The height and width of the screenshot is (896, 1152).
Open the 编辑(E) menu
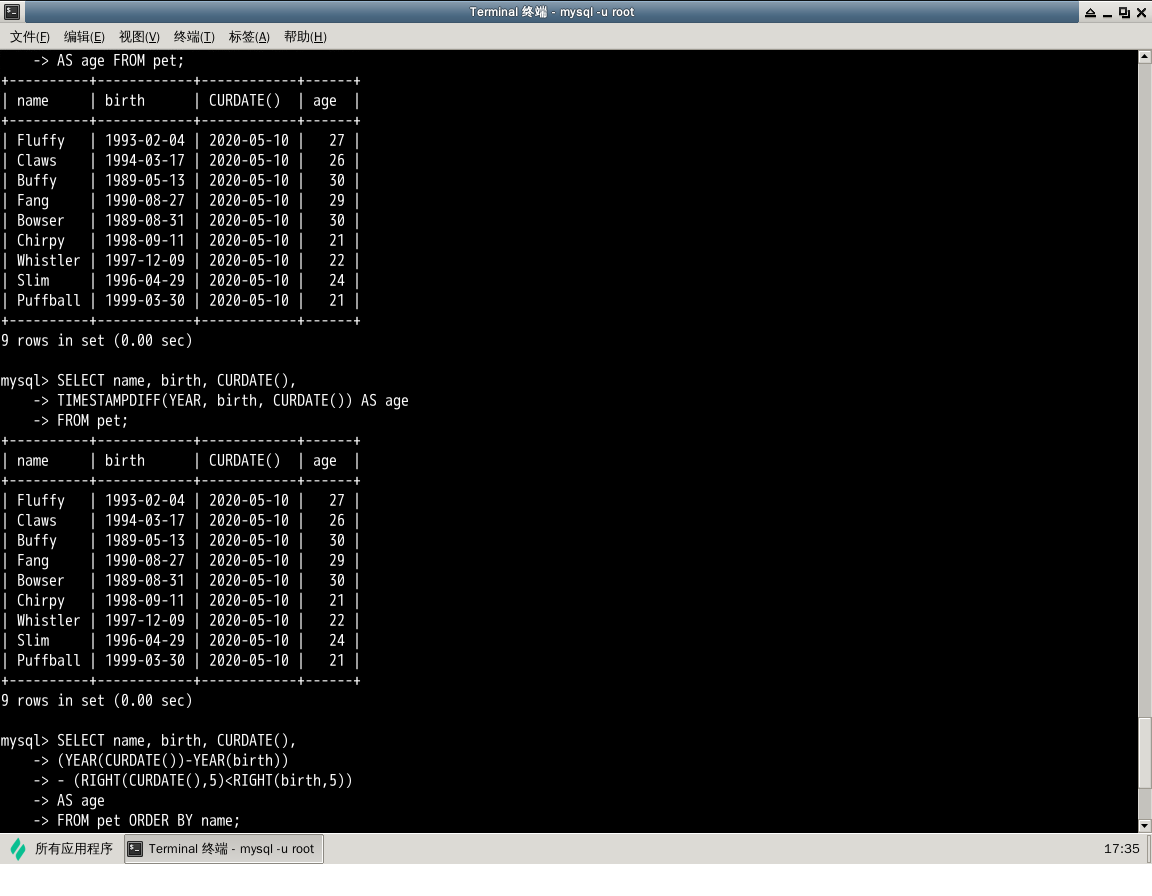coord(84,37)
